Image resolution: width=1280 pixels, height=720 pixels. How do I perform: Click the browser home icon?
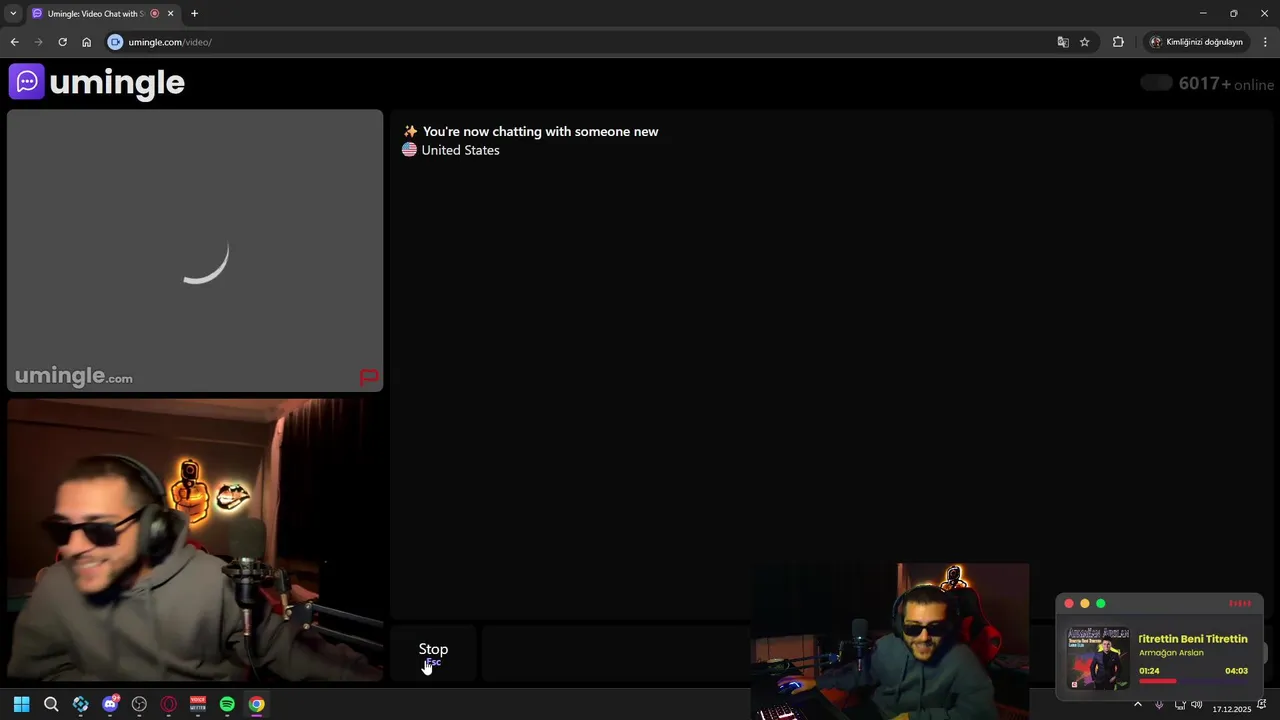tap(86, 42)
